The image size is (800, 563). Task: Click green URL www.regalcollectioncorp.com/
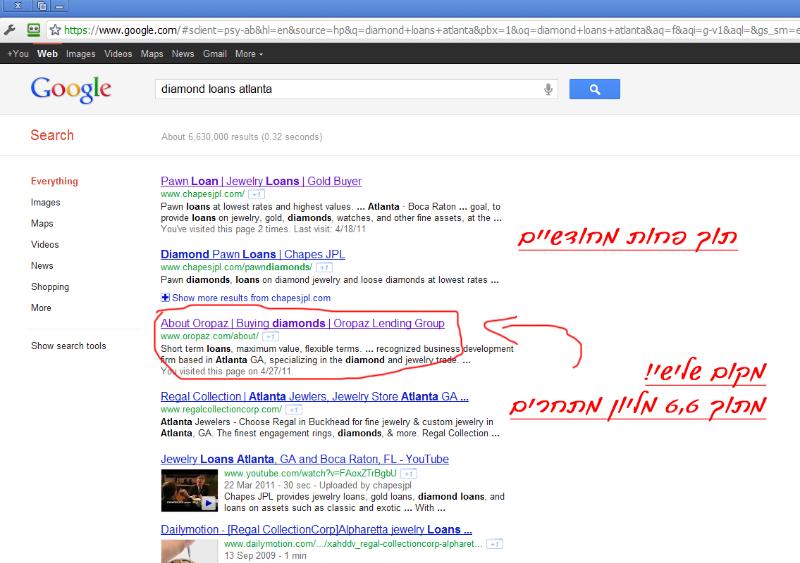tap(221, 409)
